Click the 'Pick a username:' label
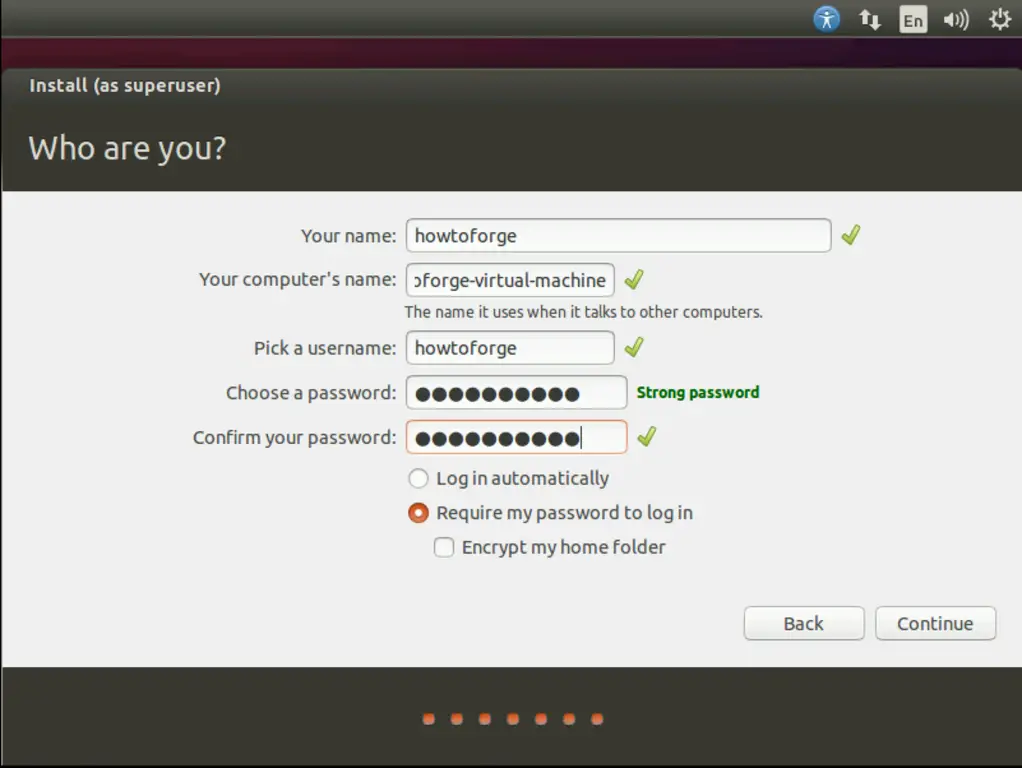Viewport: 1022px width, 768px height. point(325,348)
